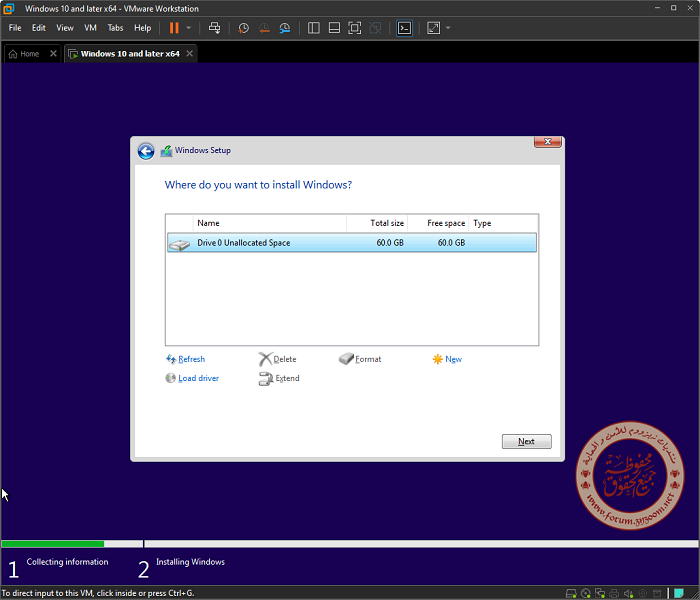Open the message log note icon

pos(679,594)
